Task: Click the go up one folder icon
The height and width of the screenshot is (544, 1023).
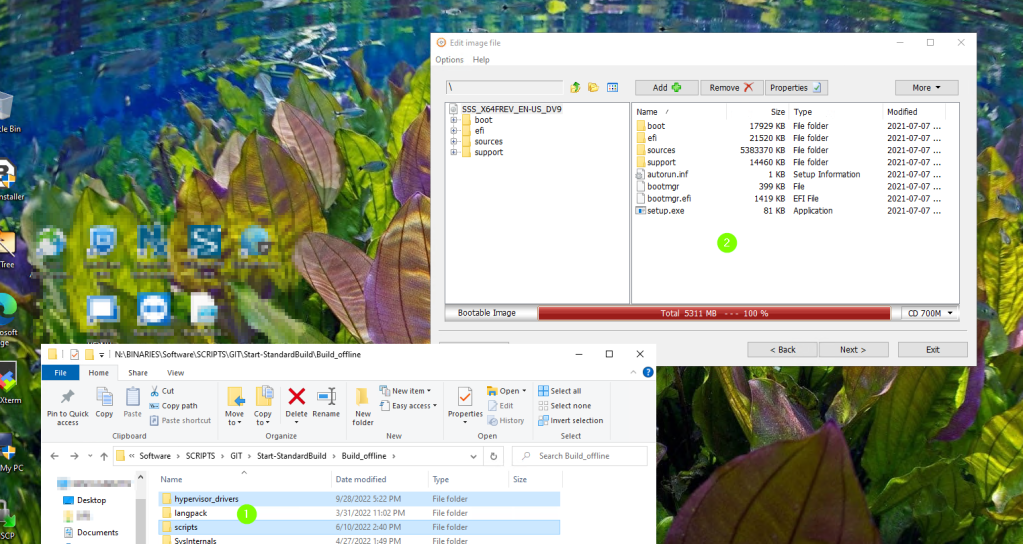Action: (575, 88)
